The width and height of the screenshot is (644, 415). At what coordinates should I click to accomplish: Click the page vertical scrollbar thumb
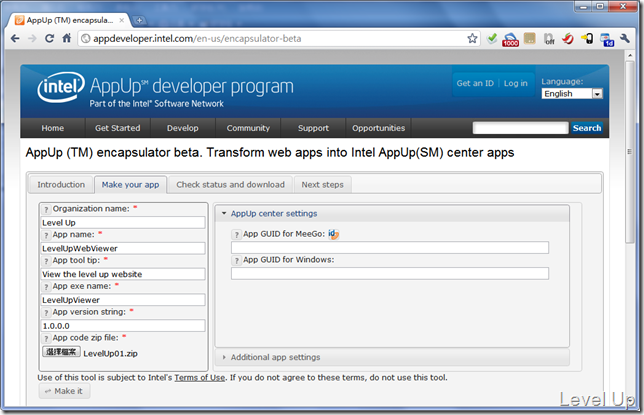[630, 152]
